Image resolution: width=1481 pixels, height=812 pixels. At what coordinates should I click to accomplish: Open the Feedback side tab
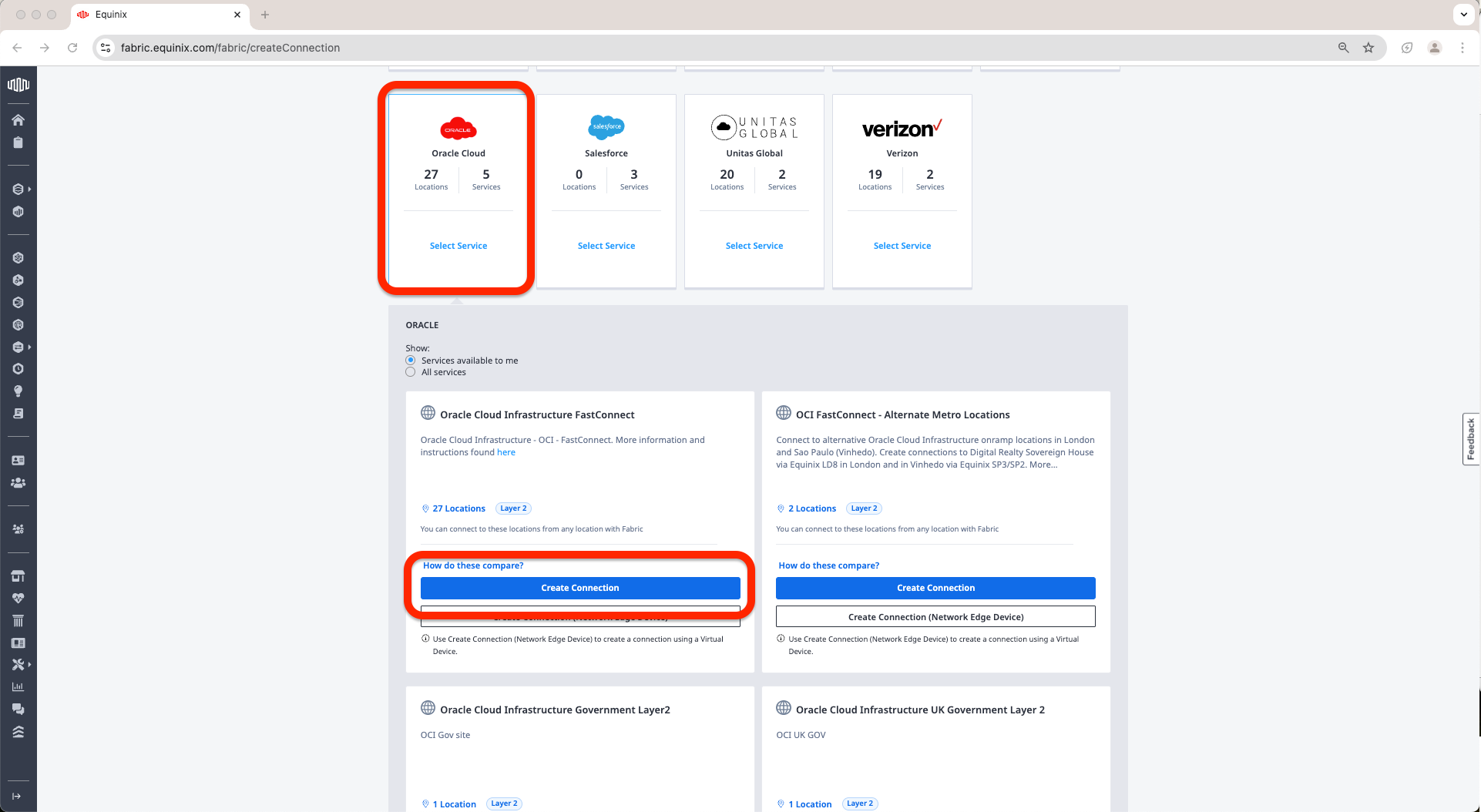1471,439
